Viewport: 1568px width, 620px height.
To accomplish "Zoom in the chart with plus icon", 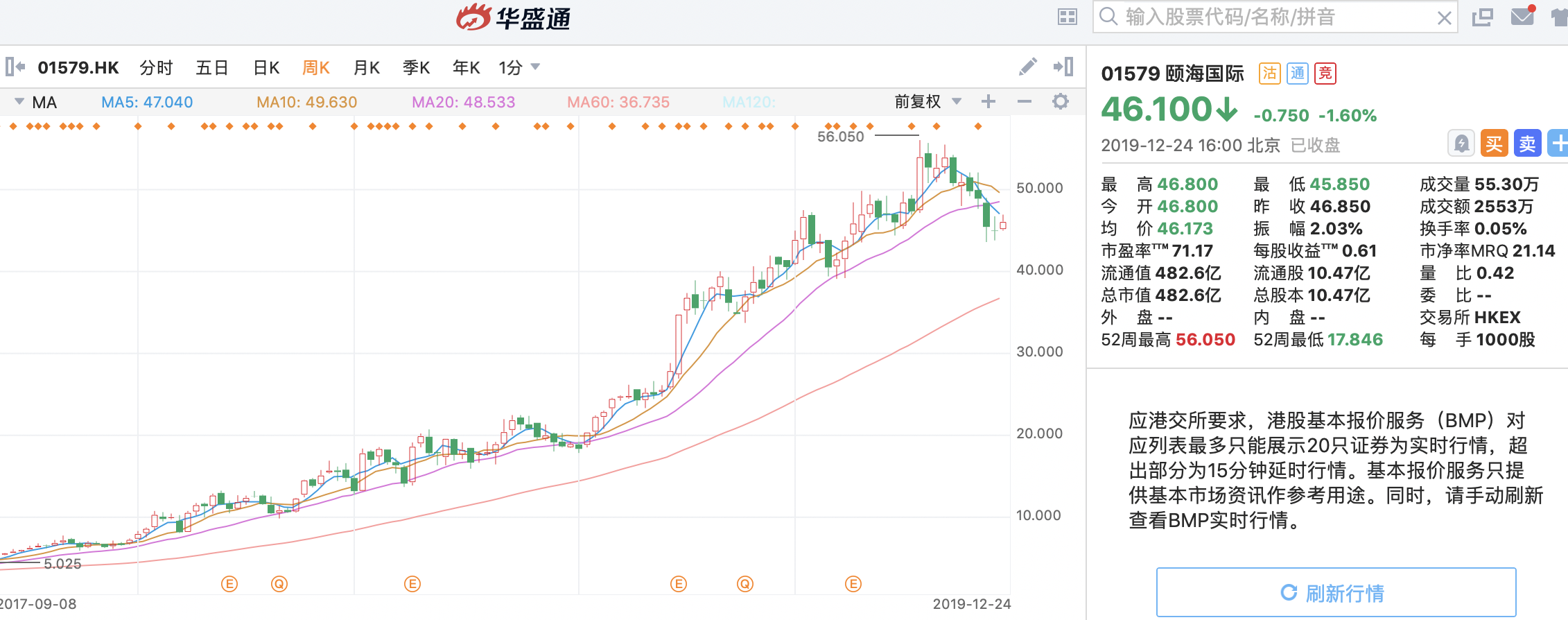I will (988, 102).
